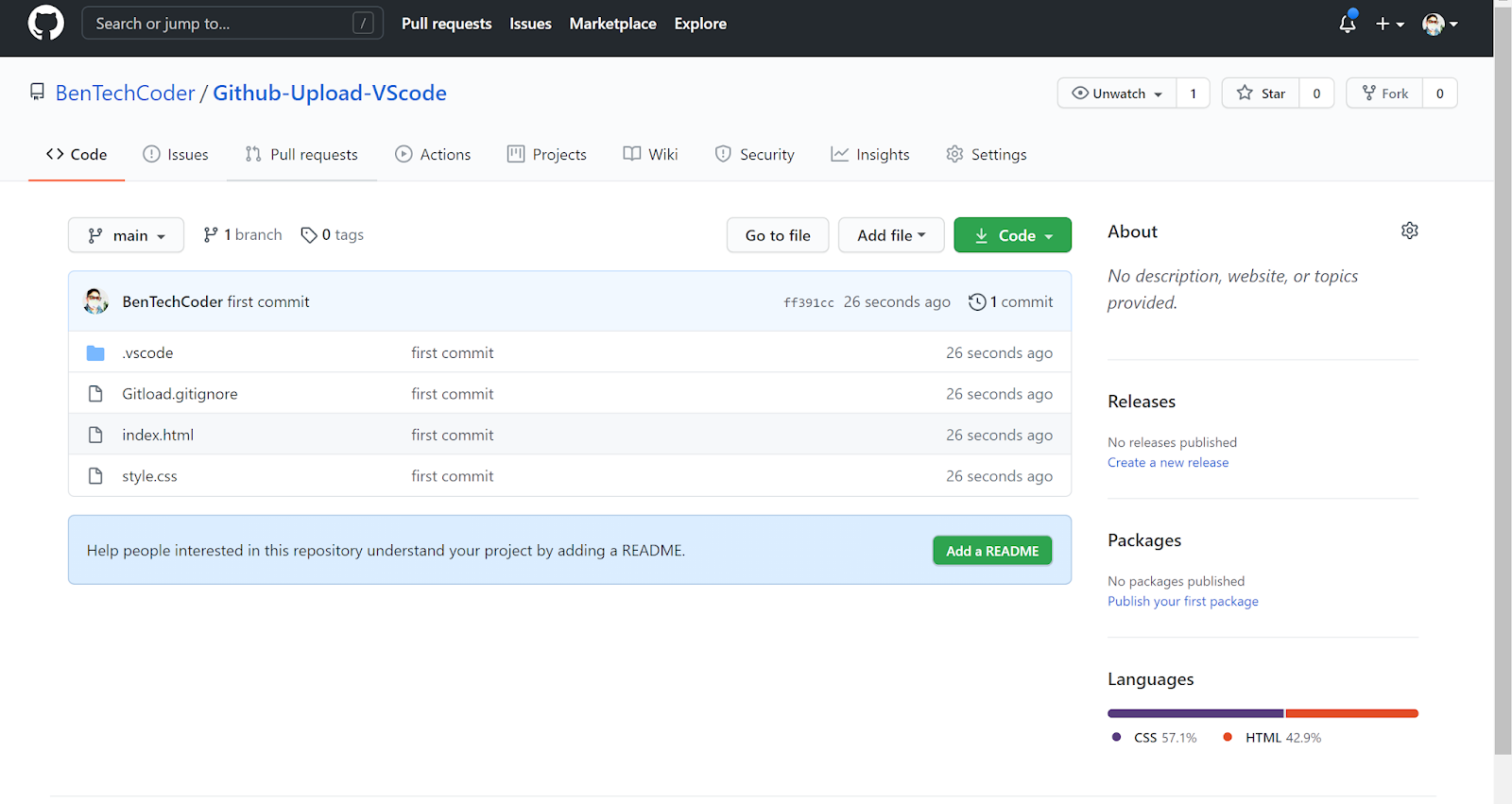
Task: Click the file icon for index.html
Action: coord(95,435)
